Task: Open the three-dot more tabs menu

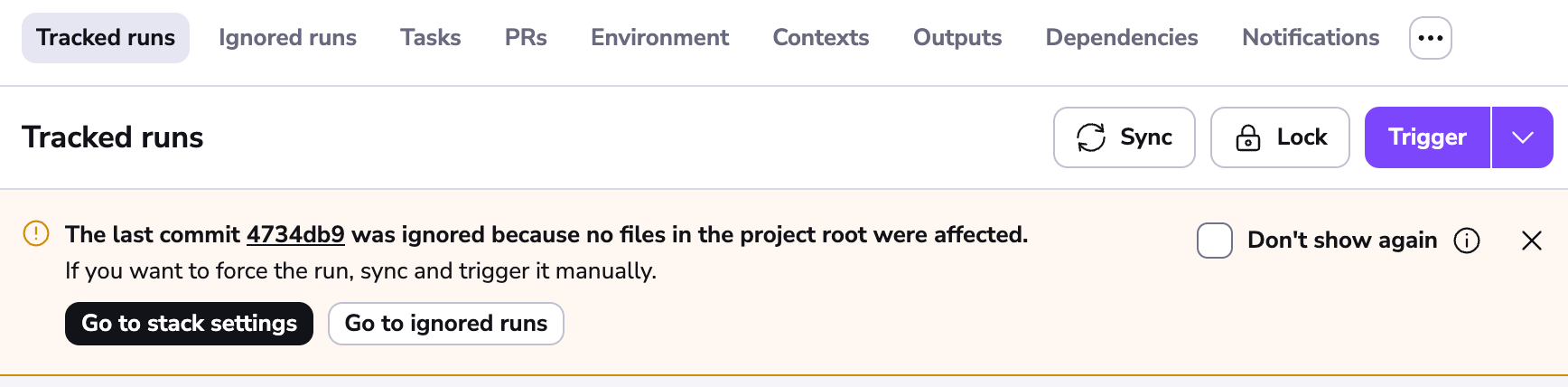Action: point(1430,38)
